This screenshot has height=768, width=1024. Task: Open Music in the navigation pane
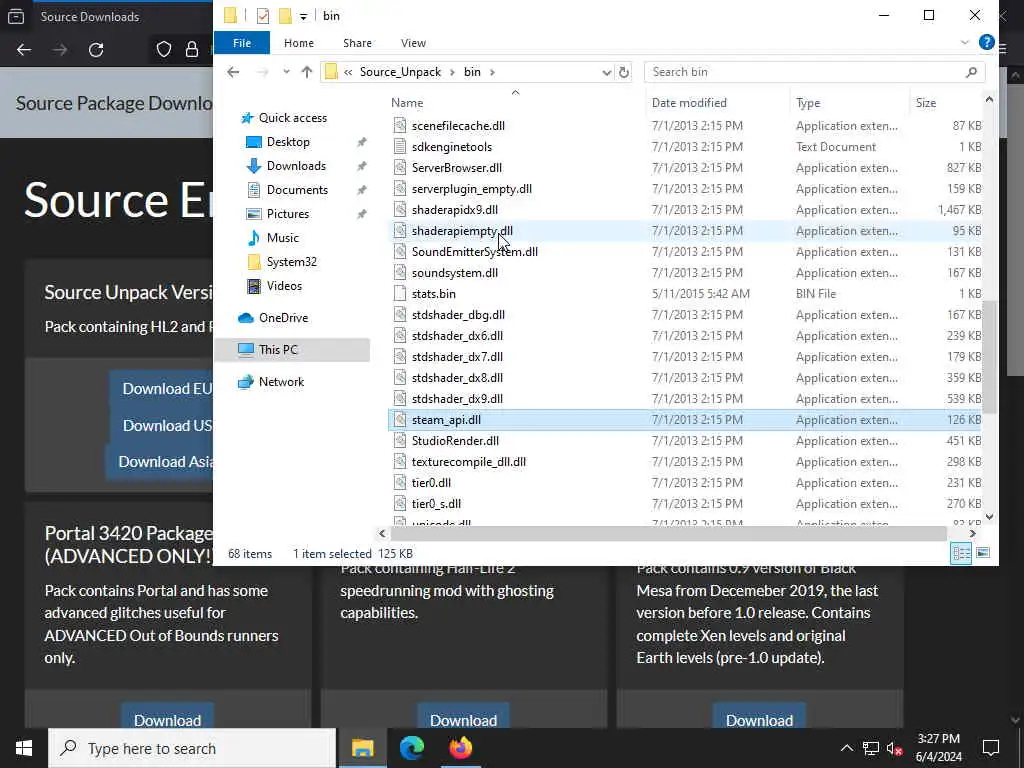(x=282, y=238)
